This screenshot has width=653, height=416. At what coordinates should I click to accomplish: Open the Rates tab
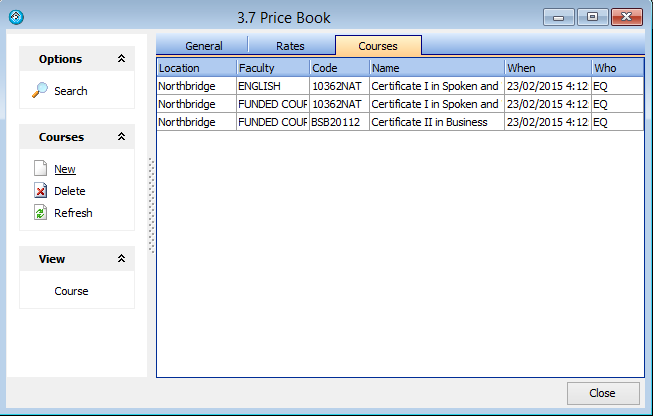(x=290, y=46)
